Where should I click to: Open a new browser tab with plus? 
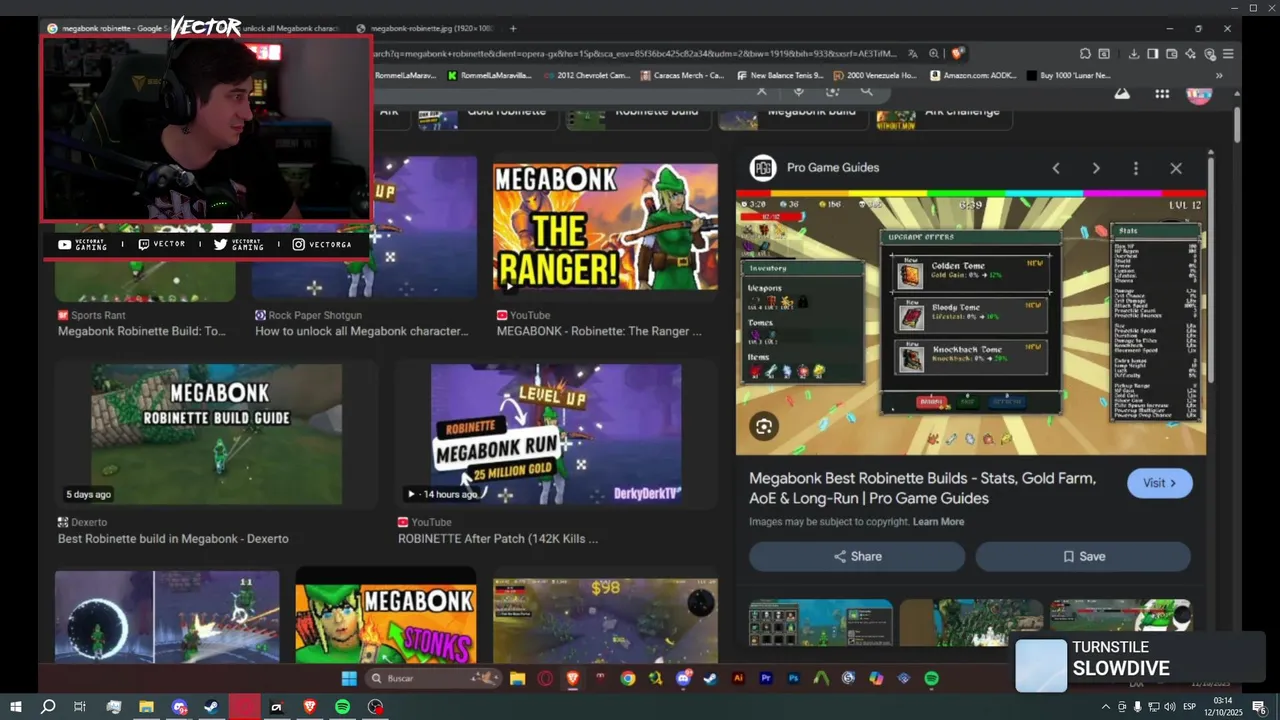(513, 28)
